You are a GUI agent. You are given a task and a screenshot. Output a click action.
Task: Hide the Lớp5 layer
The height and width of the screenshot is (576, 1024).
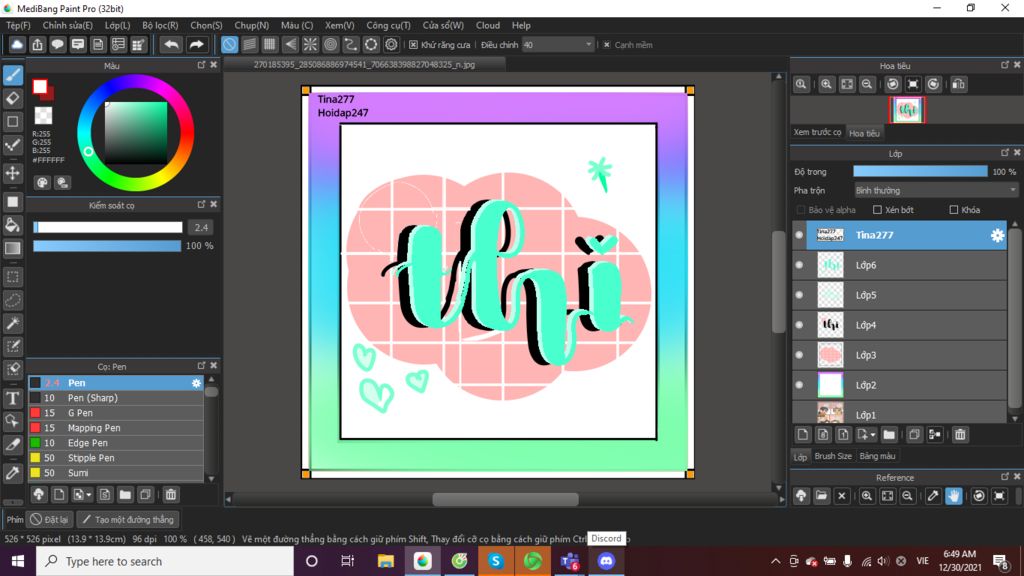[x=799, y=295]
